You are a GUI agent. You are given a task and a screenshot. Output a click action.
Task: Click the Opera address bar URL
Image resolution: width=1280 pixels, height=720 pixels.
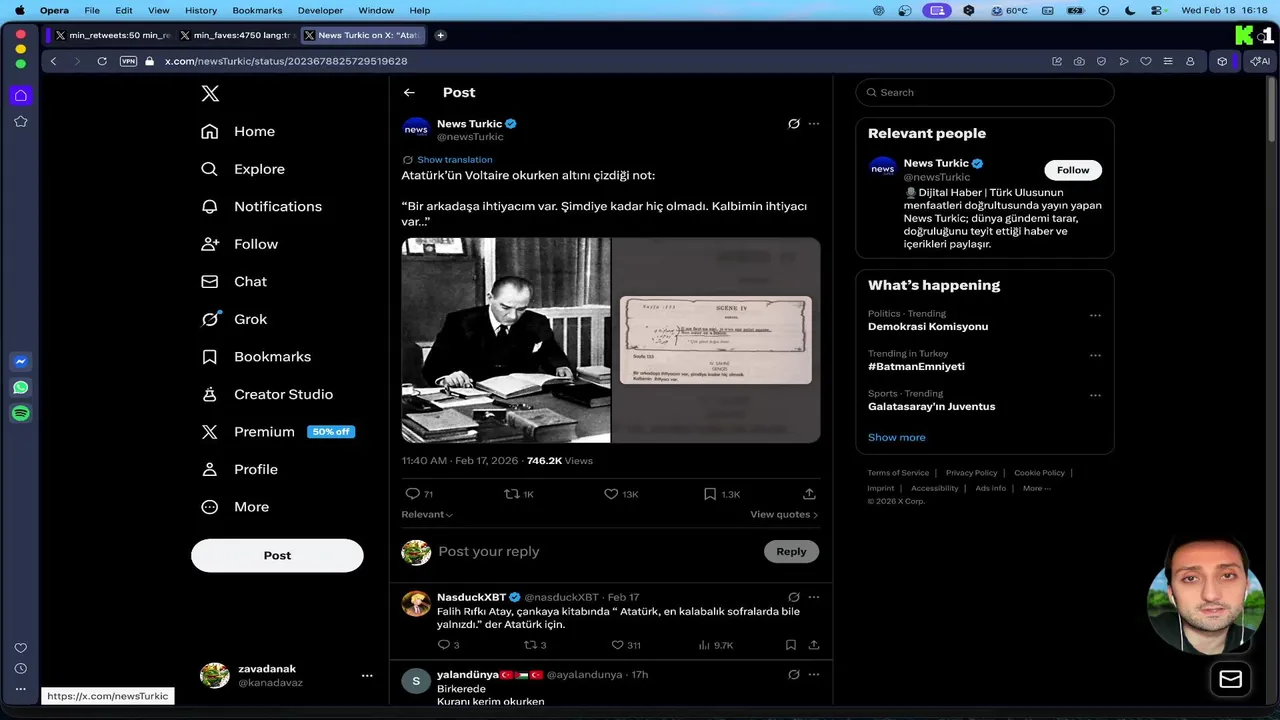pos(286,61)
